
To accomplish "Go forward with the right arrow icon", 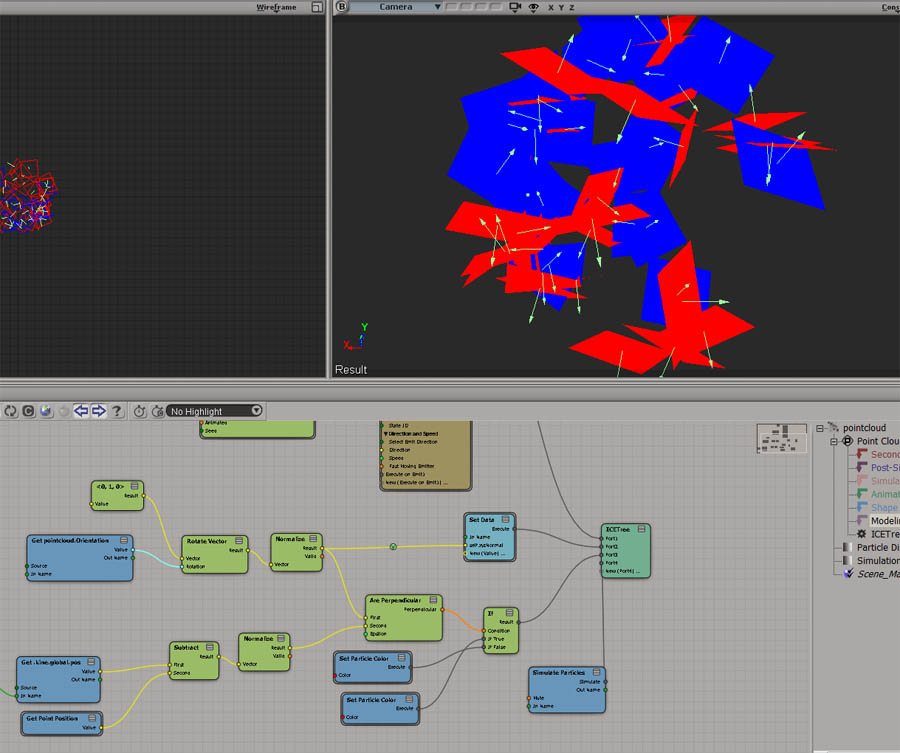I will (x=99, y=411).
